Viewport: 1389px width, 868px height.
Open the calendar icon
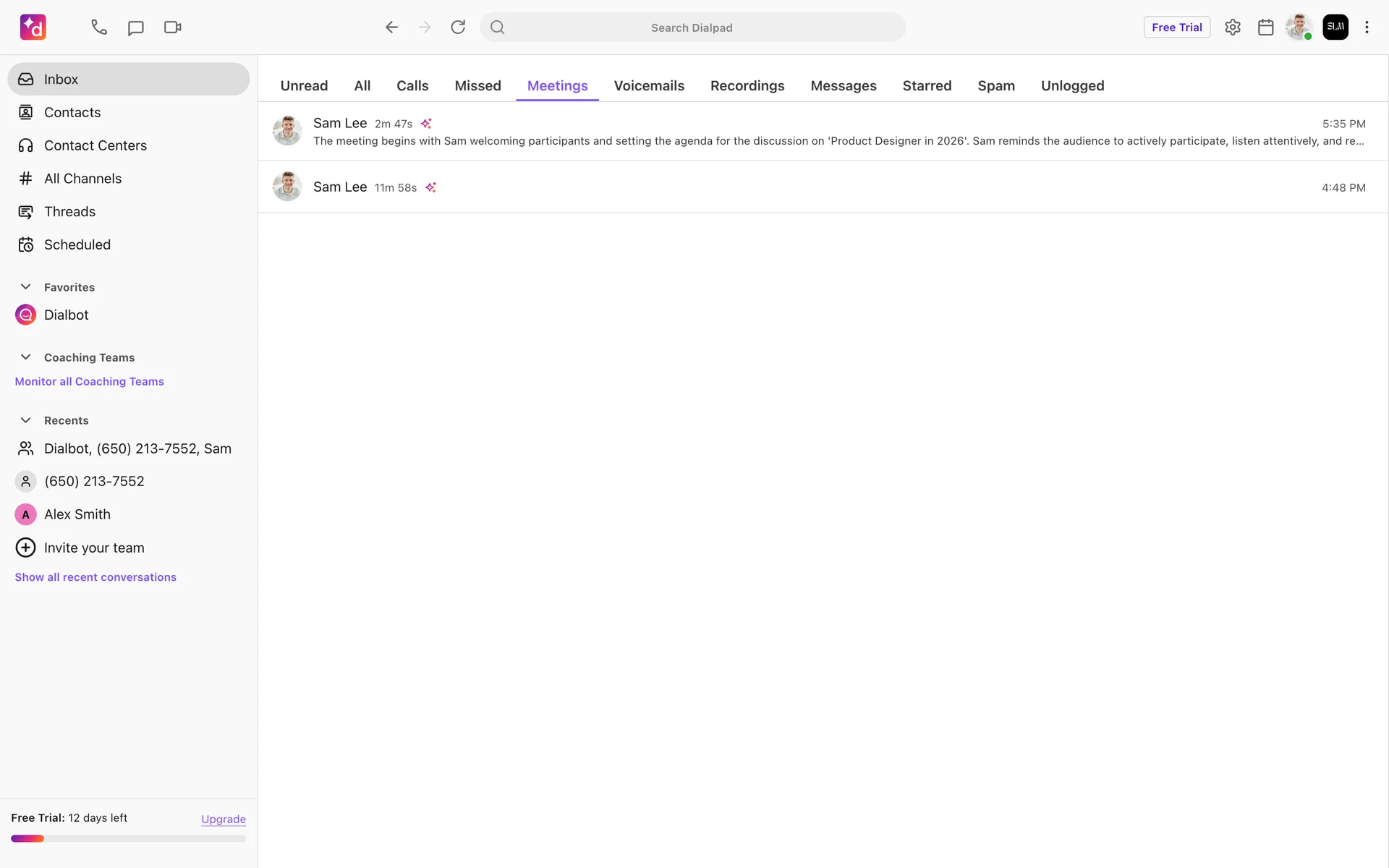pyautogui.click(x=1265, y=27)
